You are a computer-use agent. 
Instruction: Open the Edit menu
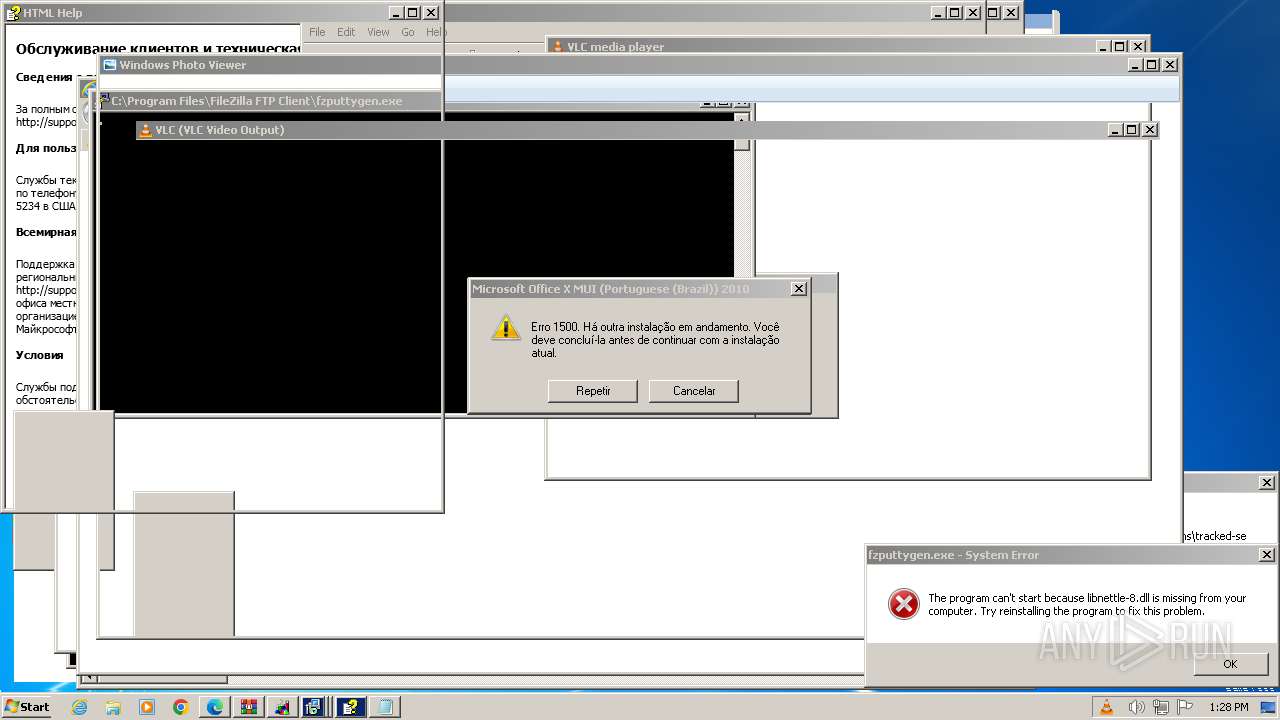[x=346, y=32]
